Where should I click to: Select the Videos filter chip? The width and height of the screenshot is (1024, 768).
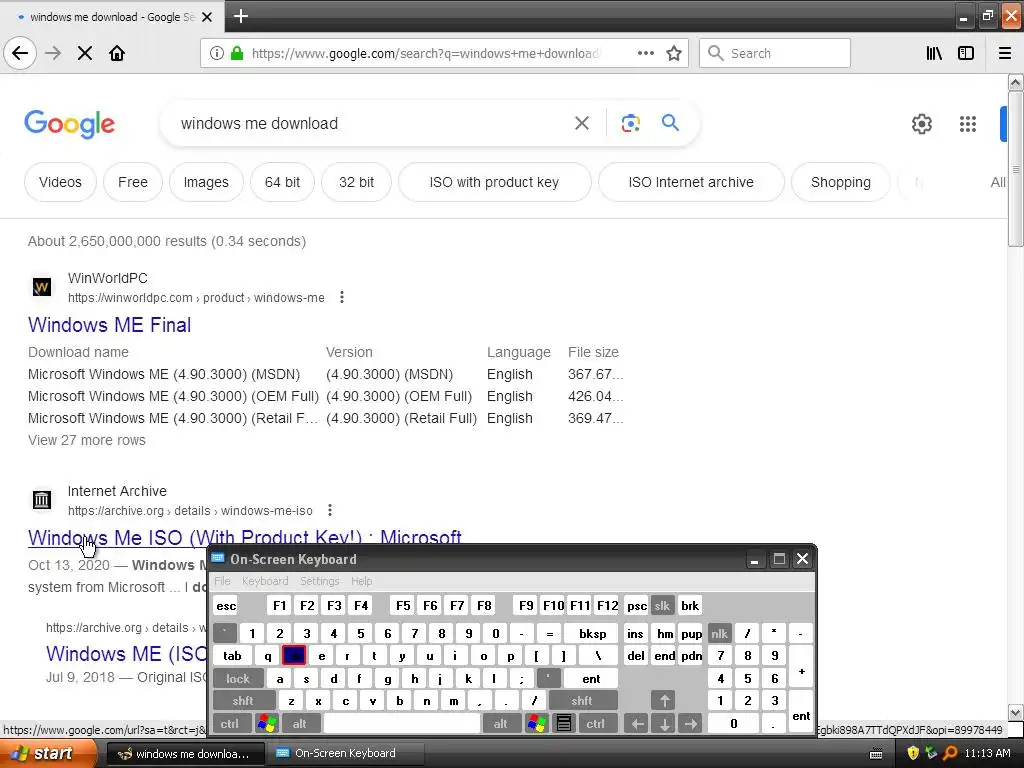[x=60, y=182]
